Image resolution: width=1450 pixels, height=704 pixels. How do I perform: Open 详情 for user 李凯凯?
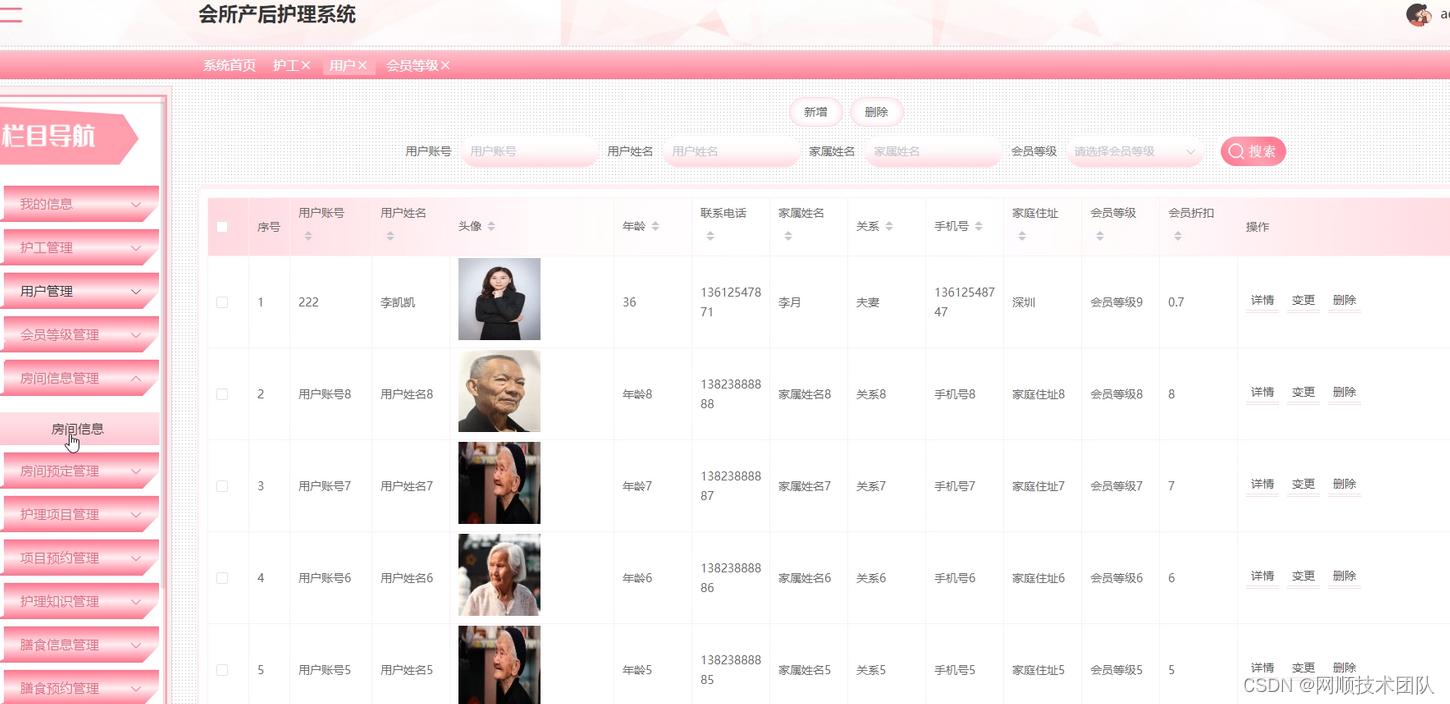coord(1261,299)
